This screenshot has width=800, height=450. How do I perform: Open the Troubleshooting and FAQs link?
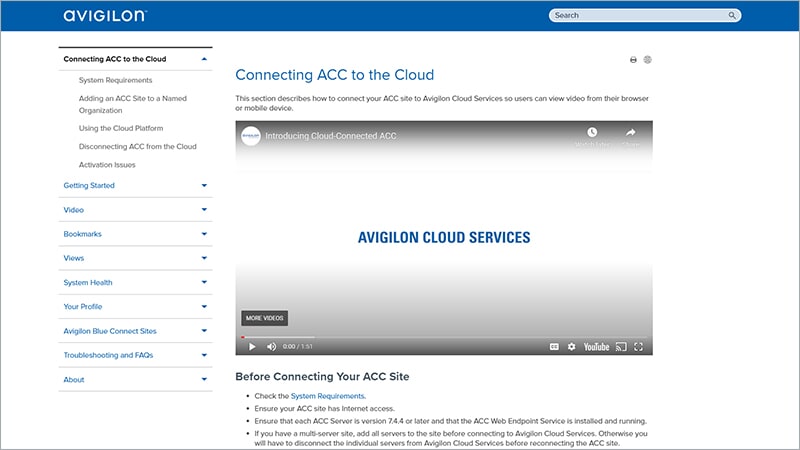click(108, 355)
